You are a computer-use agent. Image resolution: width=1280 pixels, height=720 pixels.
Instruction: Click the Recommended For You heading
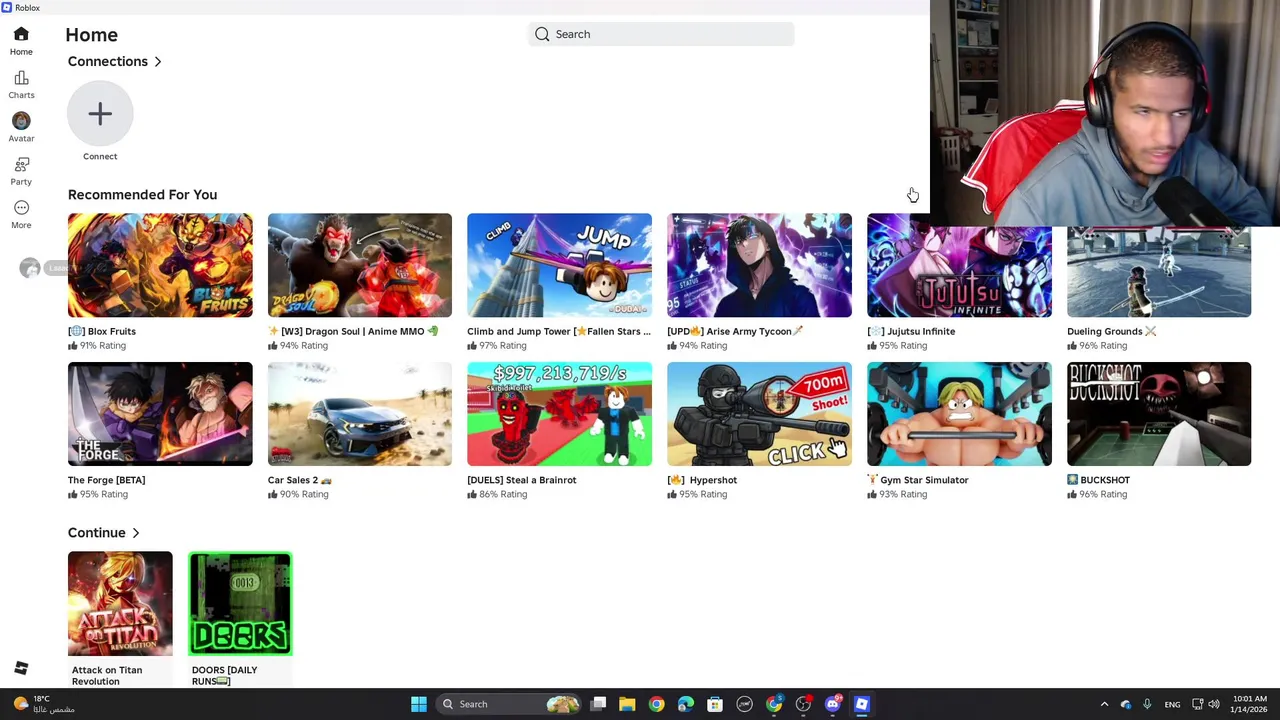pos(142,195)
